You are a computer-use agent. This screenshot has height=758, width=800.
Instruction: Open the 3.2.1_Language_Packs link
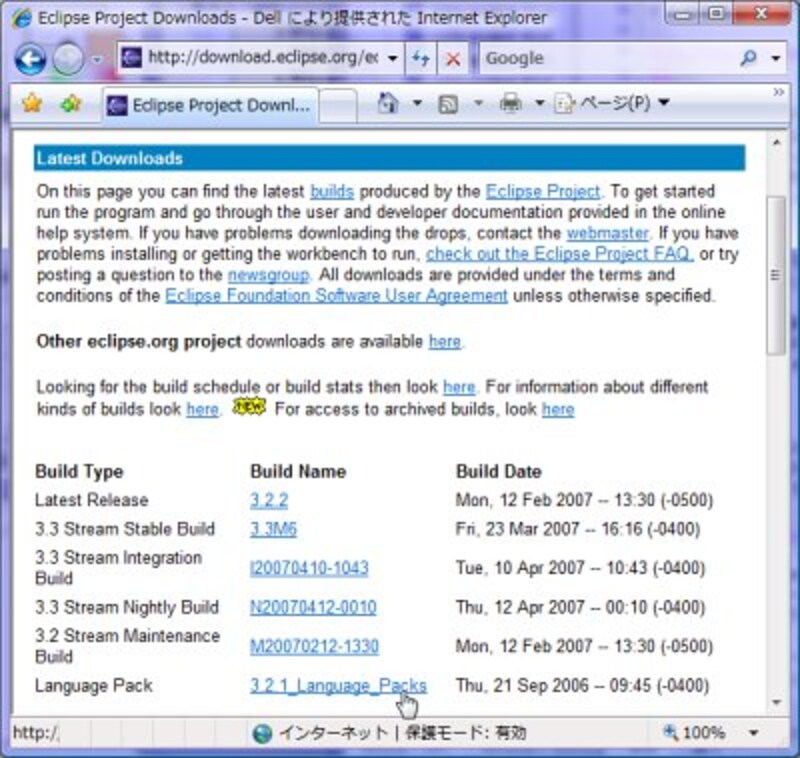pyautogui.click(x=338, y=685)
